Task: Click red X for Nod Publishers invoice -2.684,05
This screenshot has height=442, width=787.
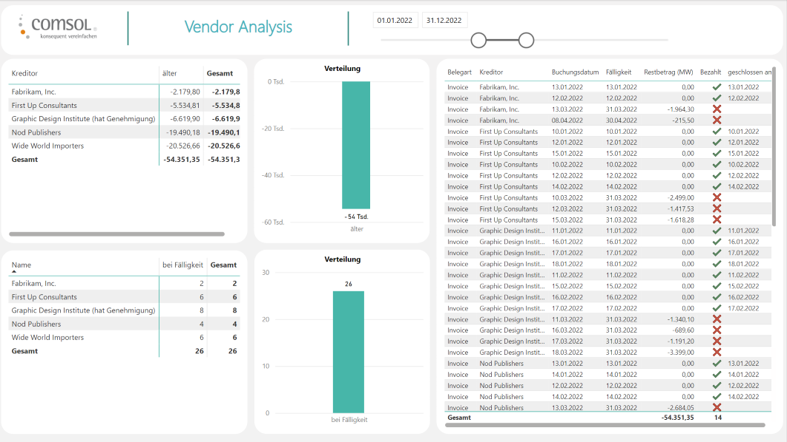Action: [x=717, y=407]
